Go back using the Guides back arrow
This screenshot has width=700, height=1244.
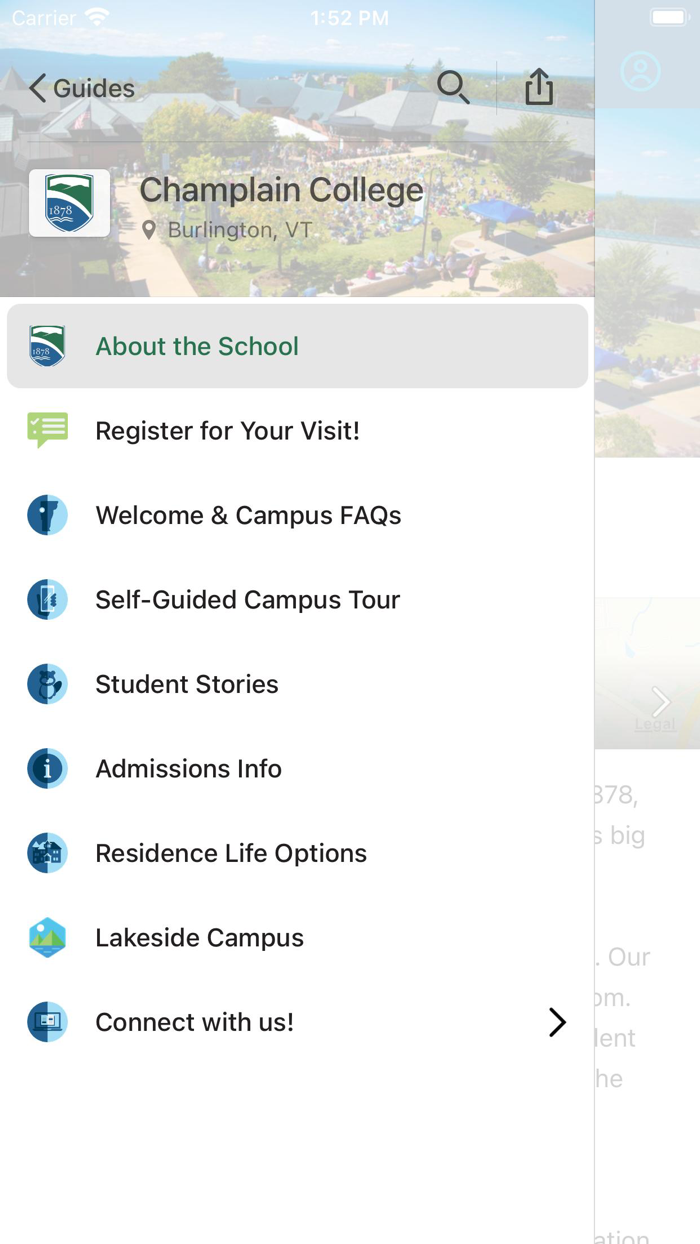pyautogui.click(x=37, y=88)
